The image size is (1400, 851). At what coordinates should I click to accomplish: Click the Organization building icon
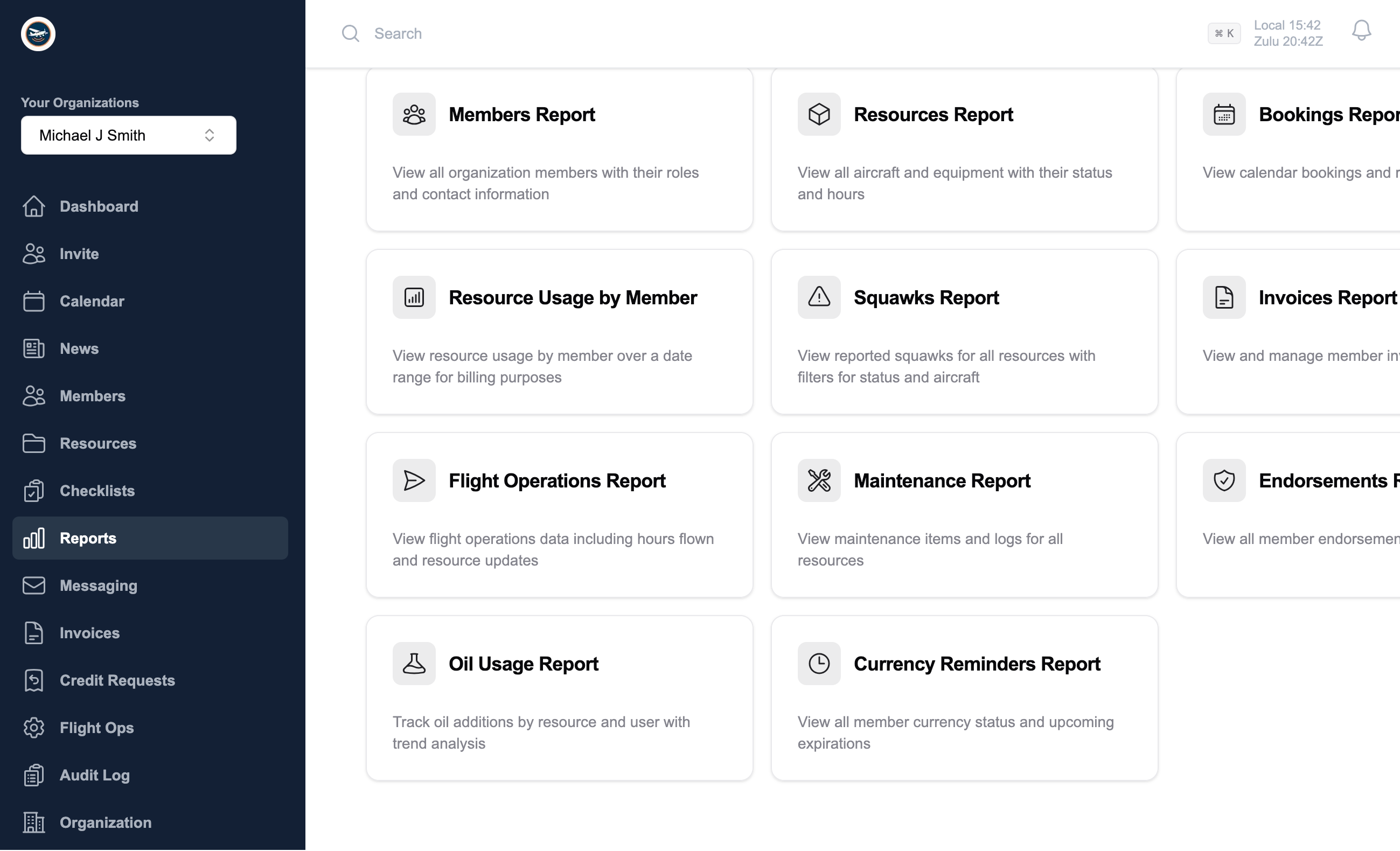click(34, 822)
